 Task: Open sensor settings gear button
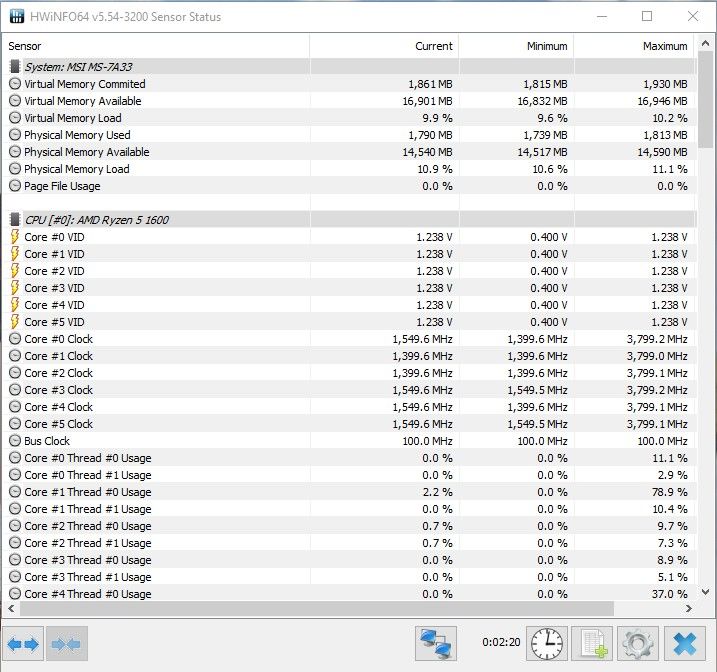point(638,644)
